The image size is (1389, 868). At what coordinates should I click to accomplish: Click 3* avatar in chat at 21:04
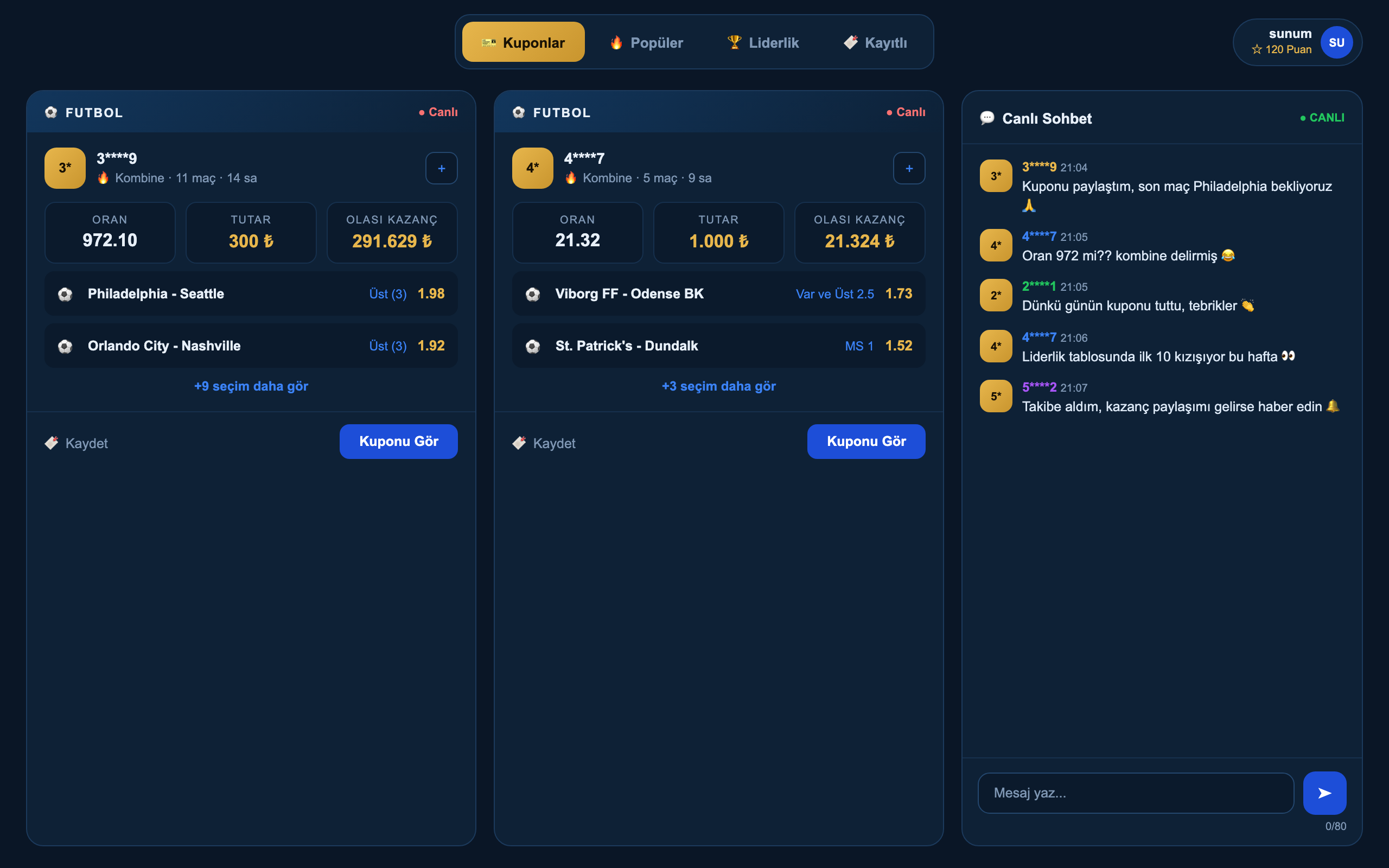(x=996, y=176)
